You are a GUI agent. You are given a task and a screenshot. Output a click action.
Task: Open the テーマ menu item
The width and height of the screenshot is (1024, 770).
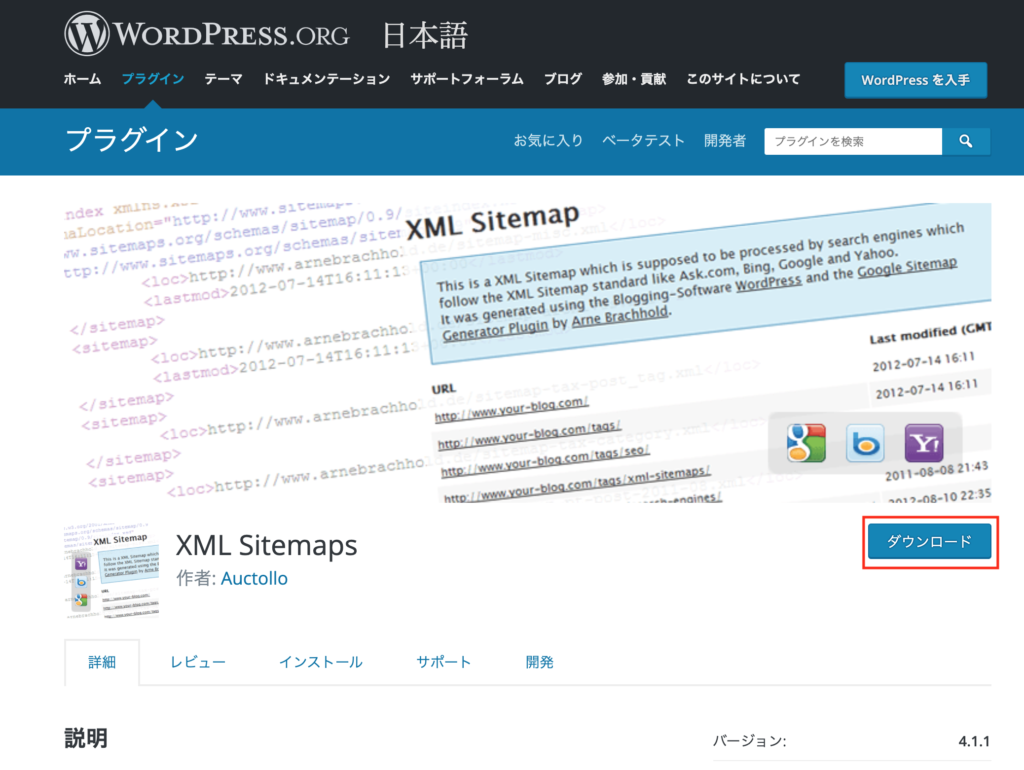tap(223, 79)
